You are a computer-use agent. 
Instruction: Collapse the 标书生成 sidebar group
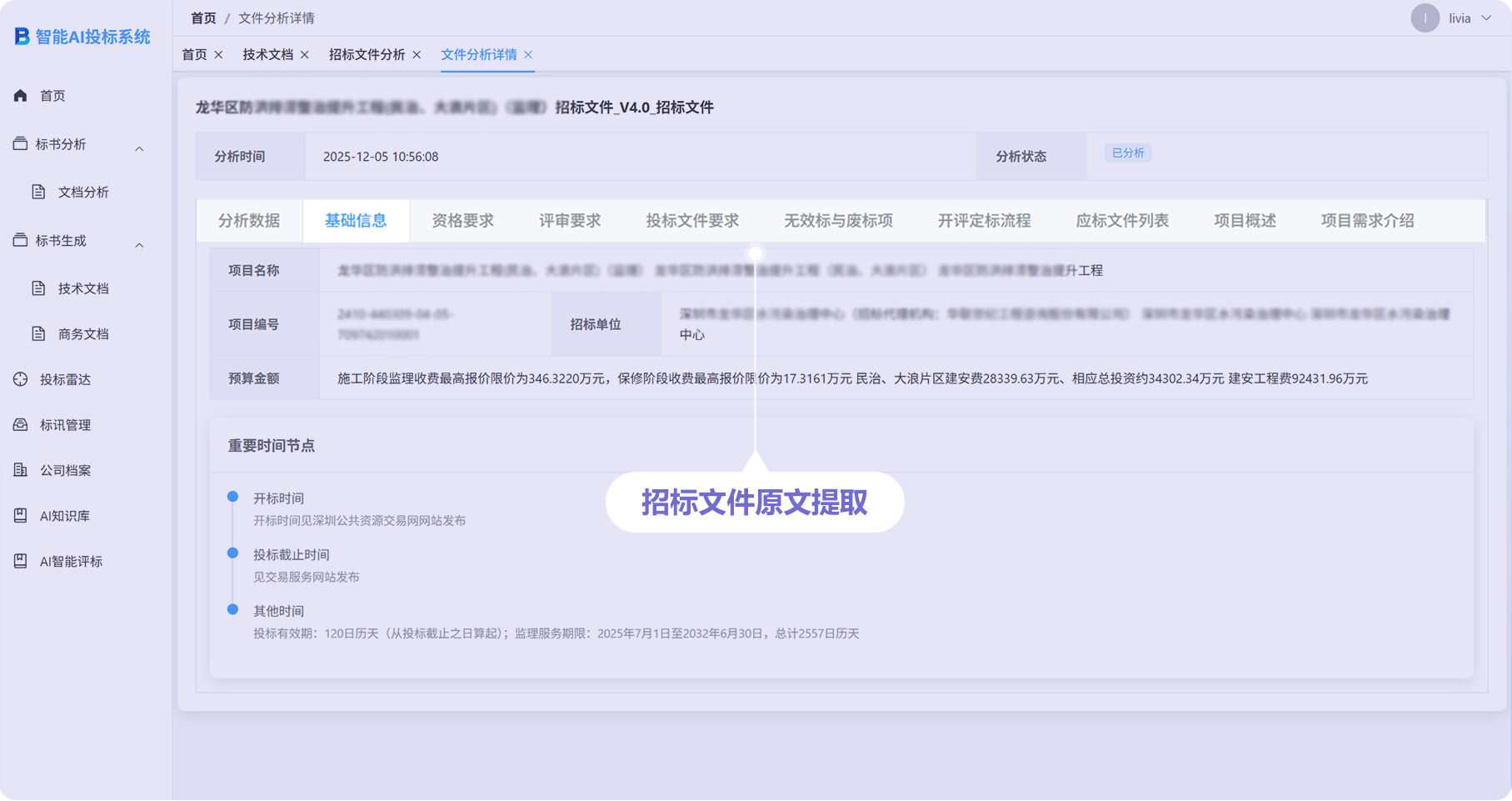tap(139, 245)
